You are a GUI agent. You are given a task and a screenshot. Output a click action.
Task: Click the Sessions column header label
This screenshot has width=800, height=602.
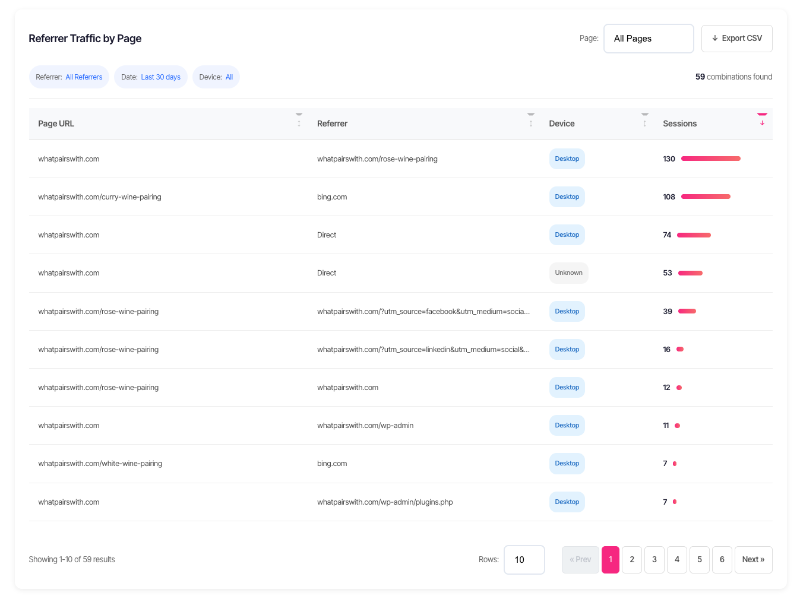click(x=680, y=124)
